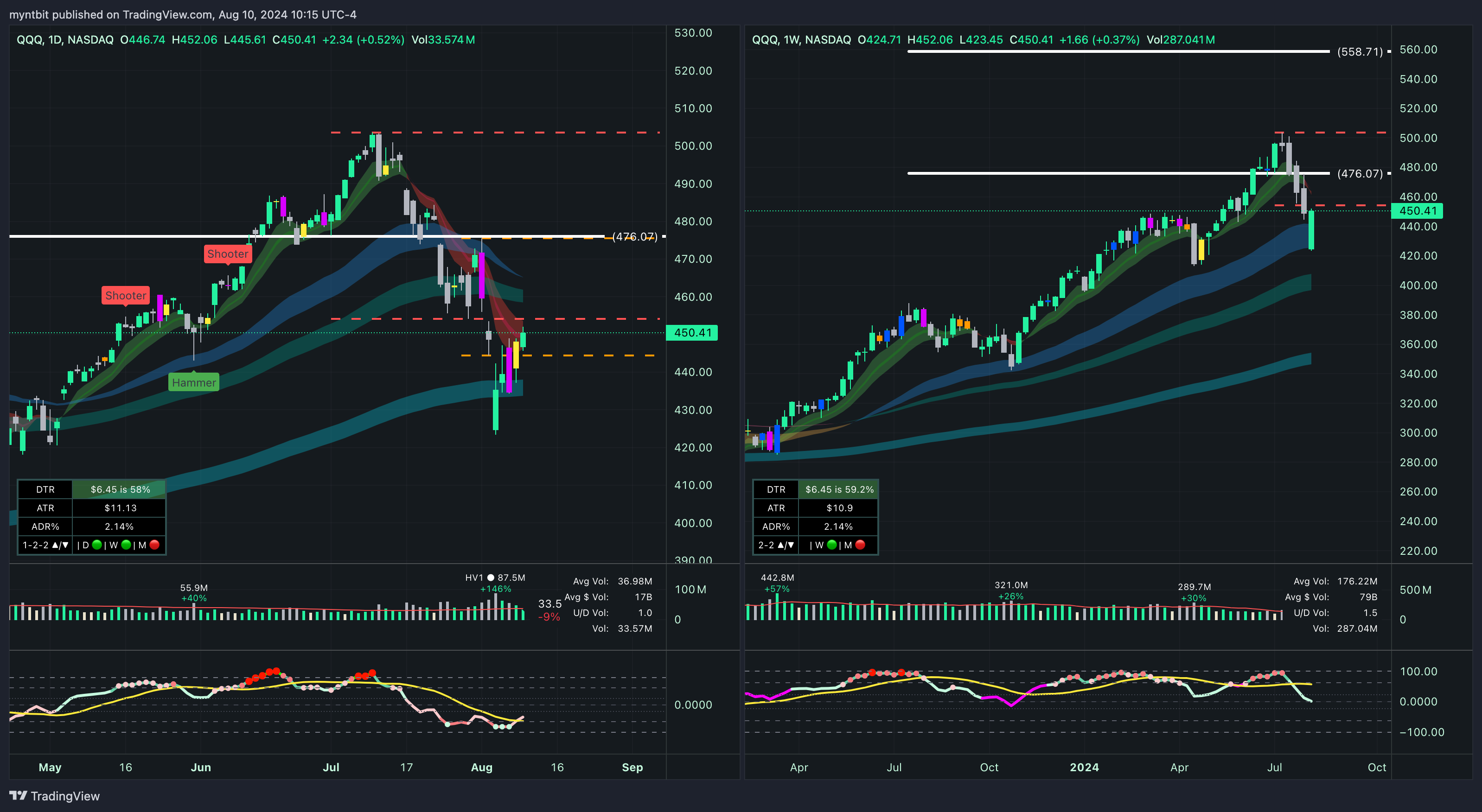The image size is (1482, 812).
Task: Click the daily Avg Vol 36.98M value
Action: [634, 581]
